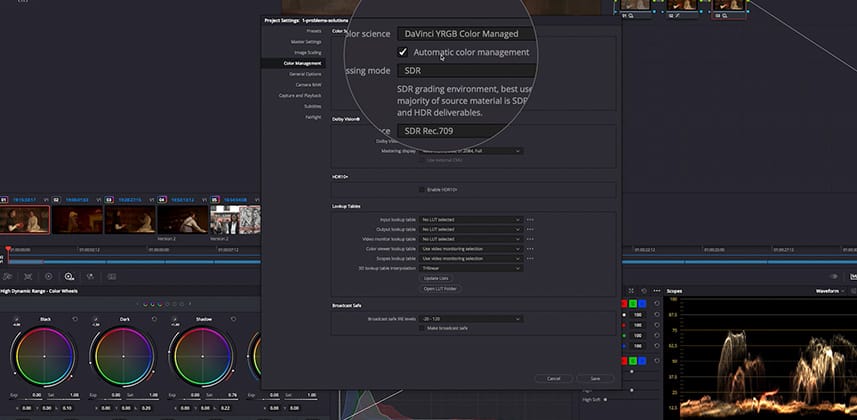Viewport: 857px width, 420px height.
Task: Open the Color Match palette icon
Action: point(28,277)
